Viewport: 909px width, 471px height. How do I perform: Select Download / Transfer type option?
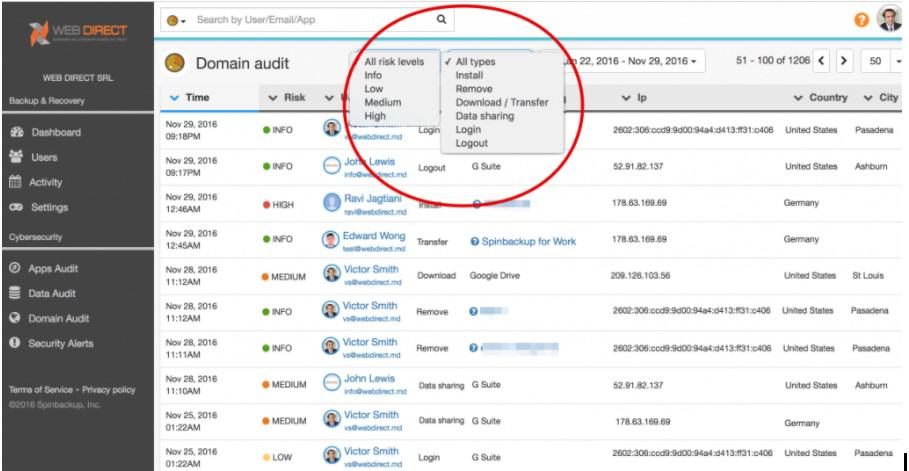(502, 102)
